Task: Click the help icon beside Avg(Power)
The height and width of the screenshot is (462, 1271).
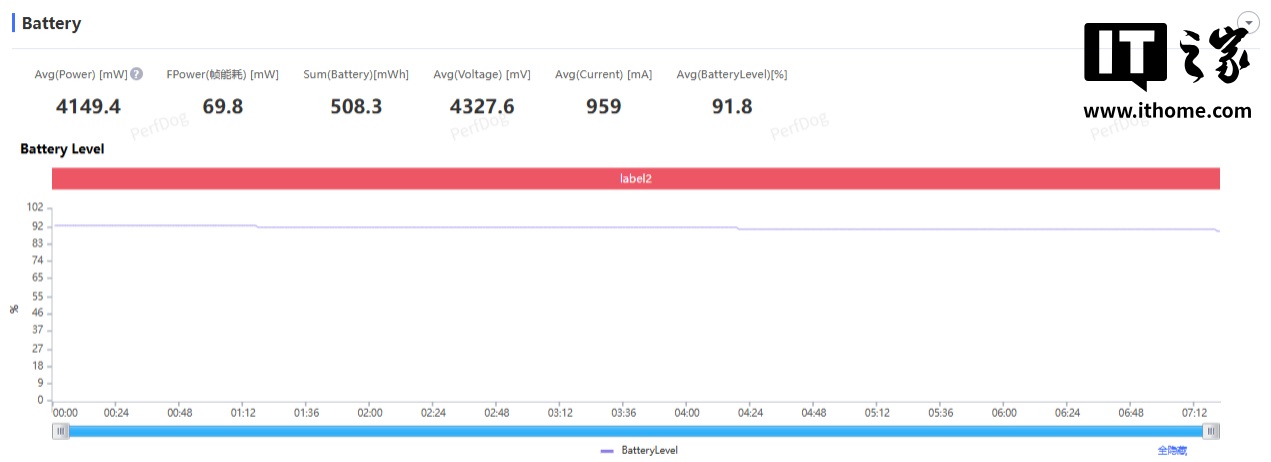Action: pyautogui.click(x=137, y=74)
